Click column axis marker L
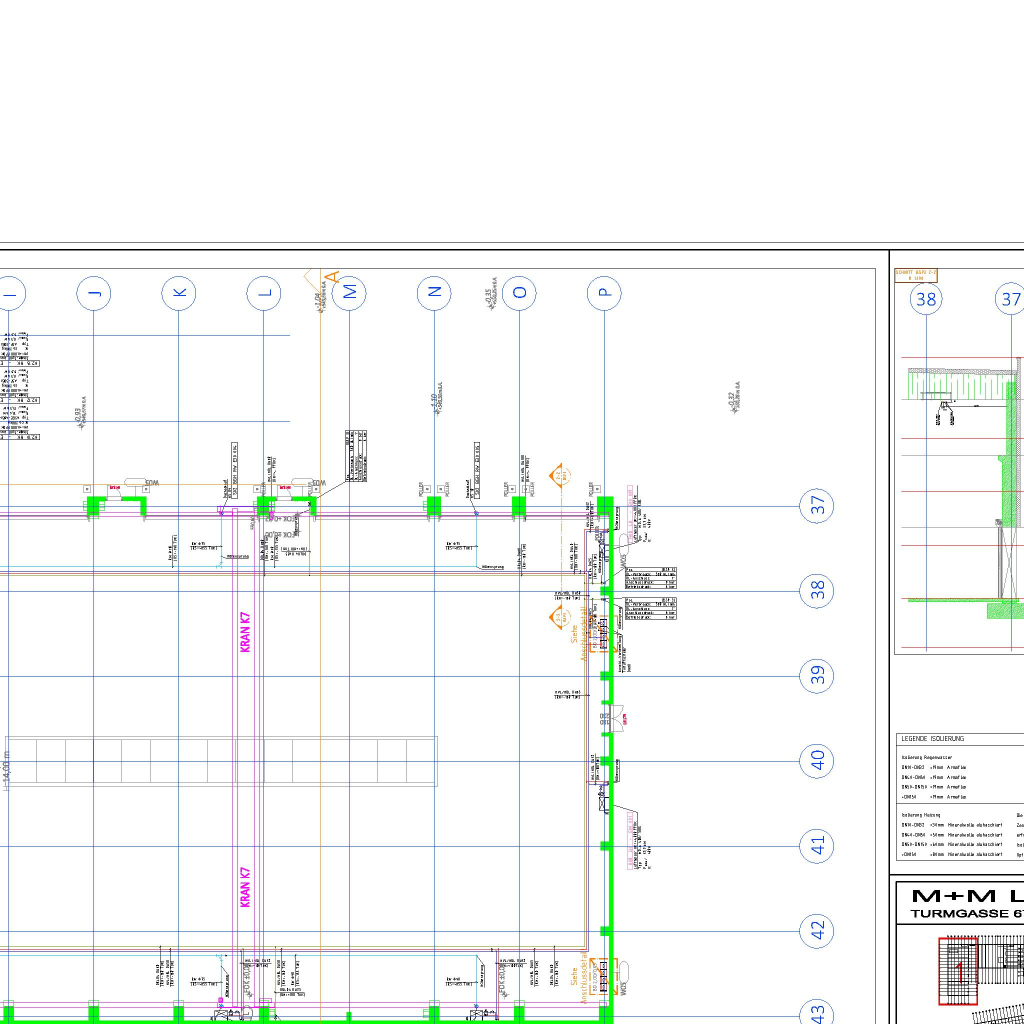This screenshot has height=1024, width=1024. click(264, 293)
